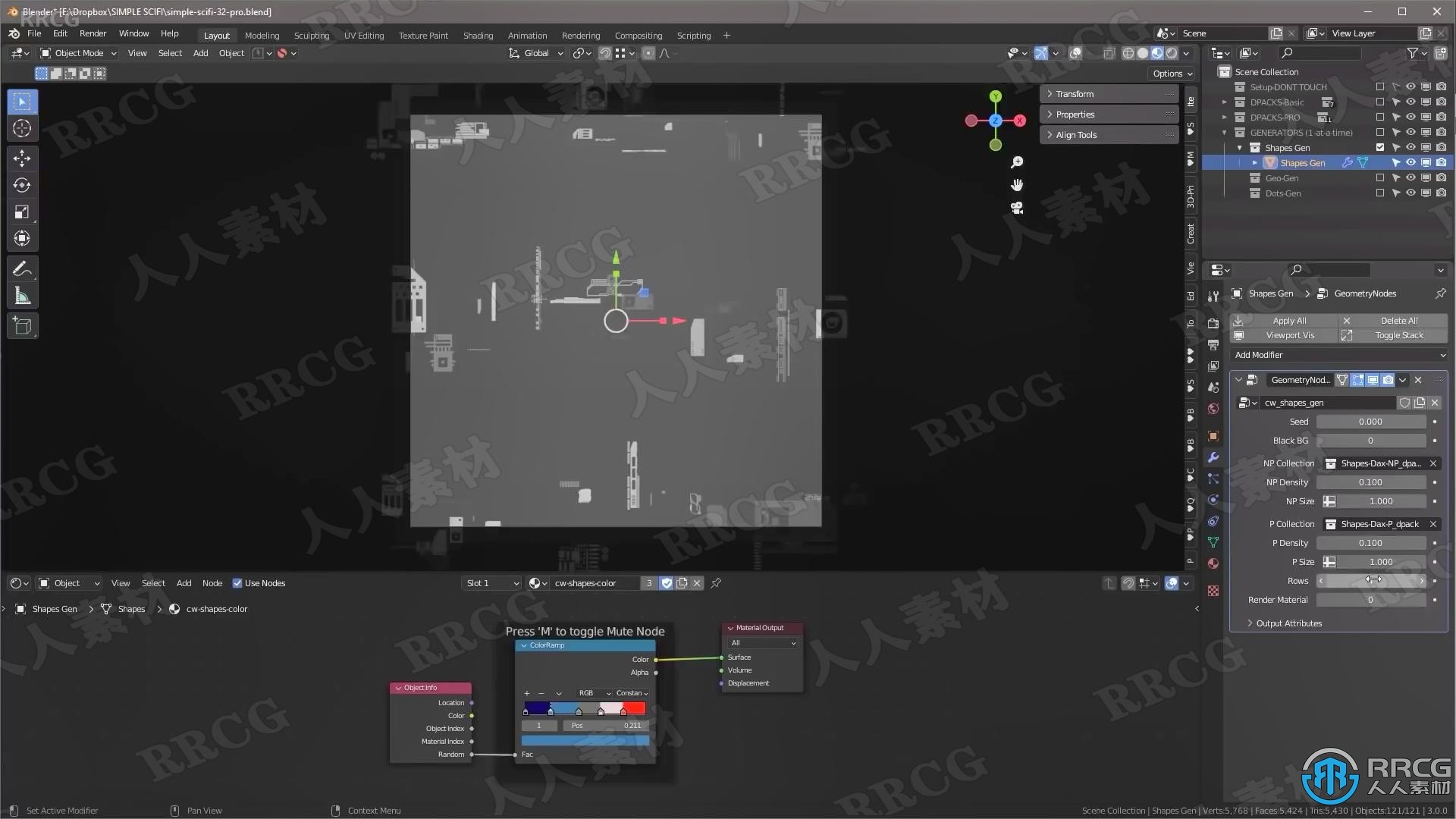Click the P Density slider field
This screenshot has height=819, width=1456.
pos(1370,543)
